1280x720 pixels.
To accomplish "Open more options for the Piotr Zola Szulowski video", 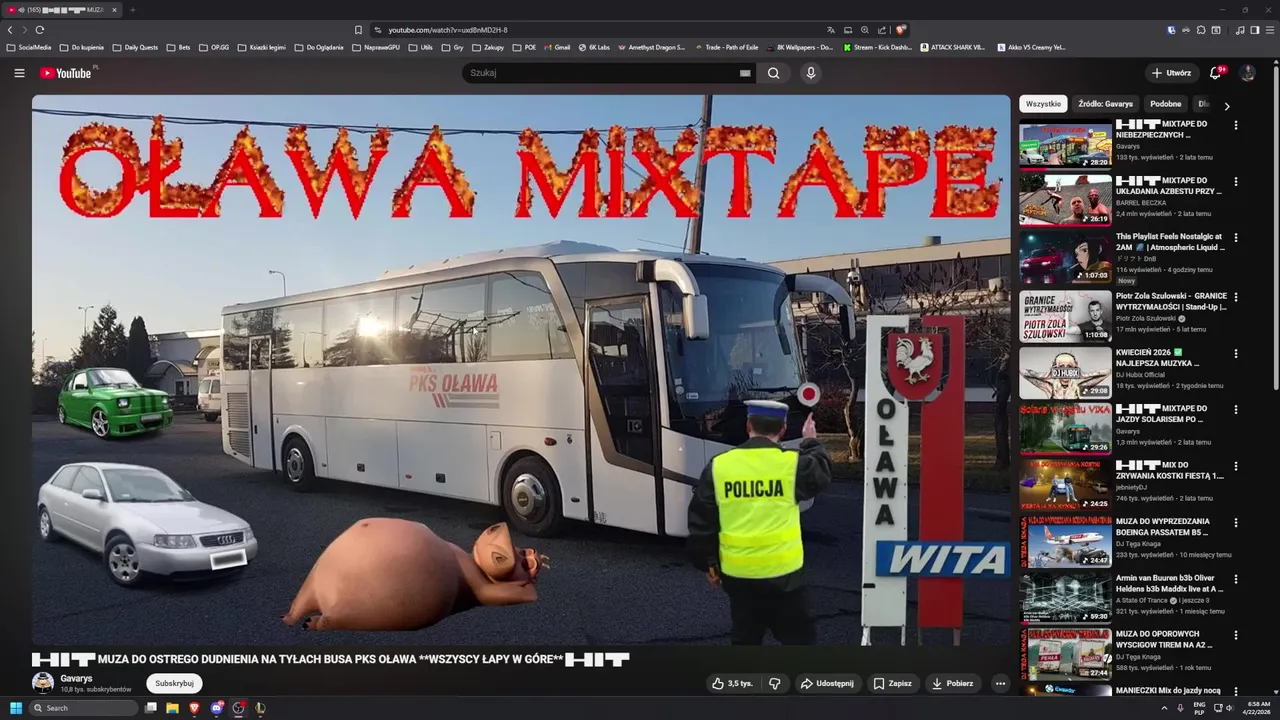I will [x=1236, y=297].
